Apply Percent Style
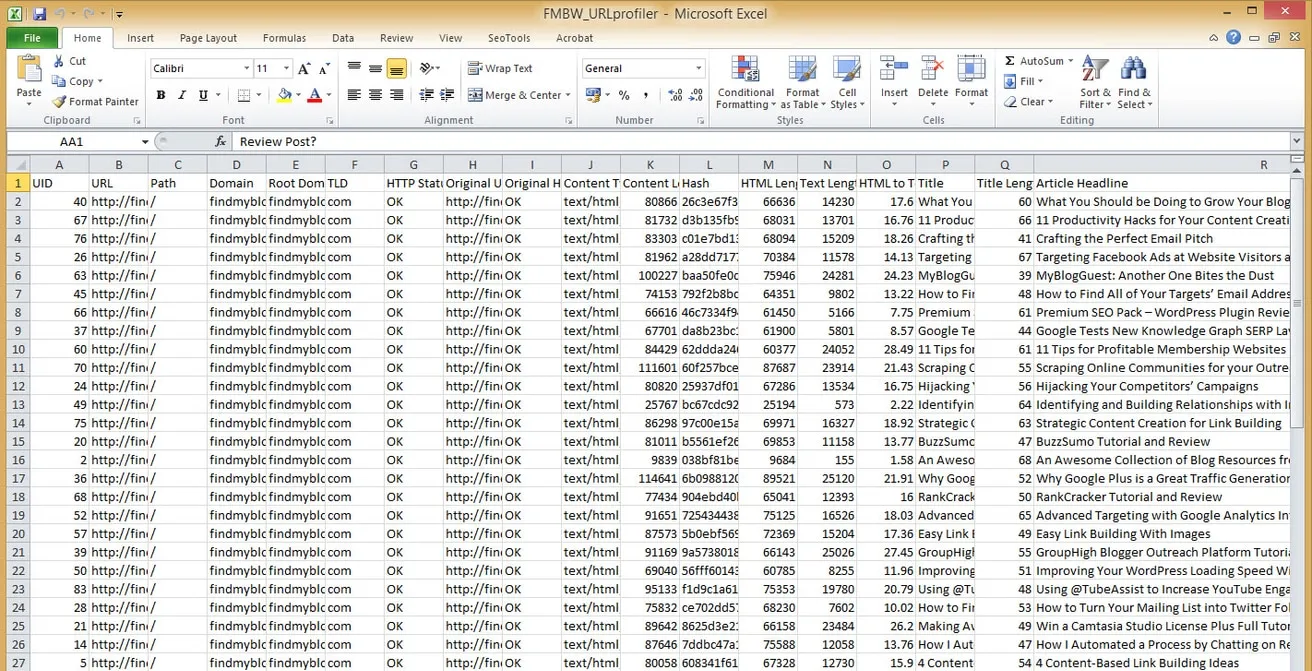 pyautogui.click(x=624, y=95)
